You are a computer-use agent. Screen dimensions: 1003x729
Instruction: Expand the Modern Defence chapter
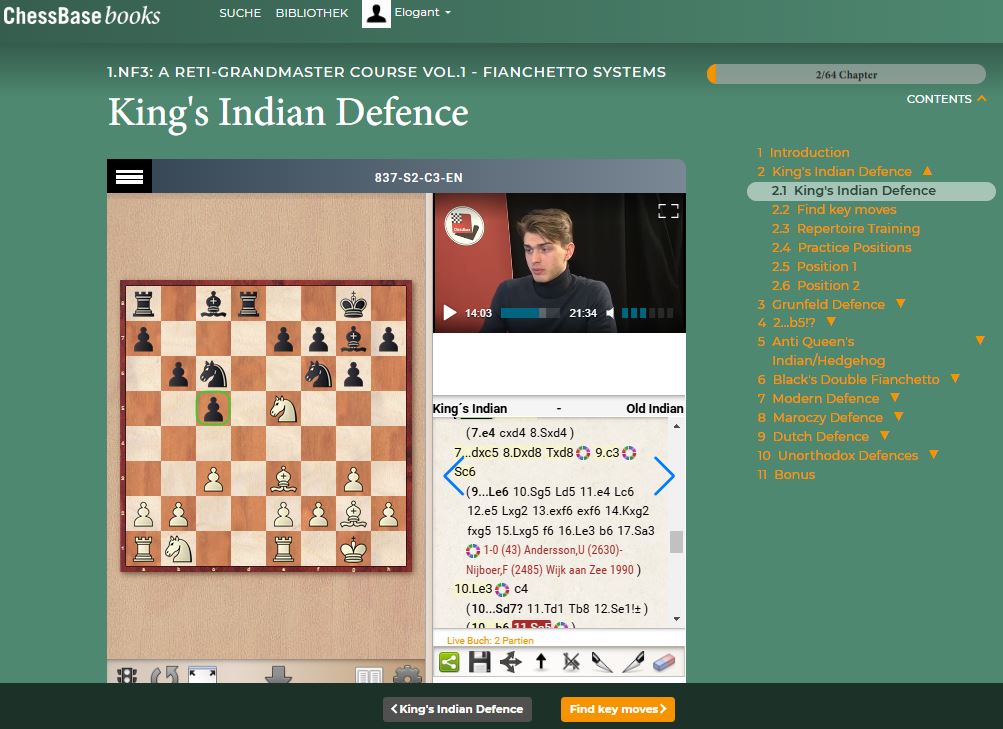(895, 398)
